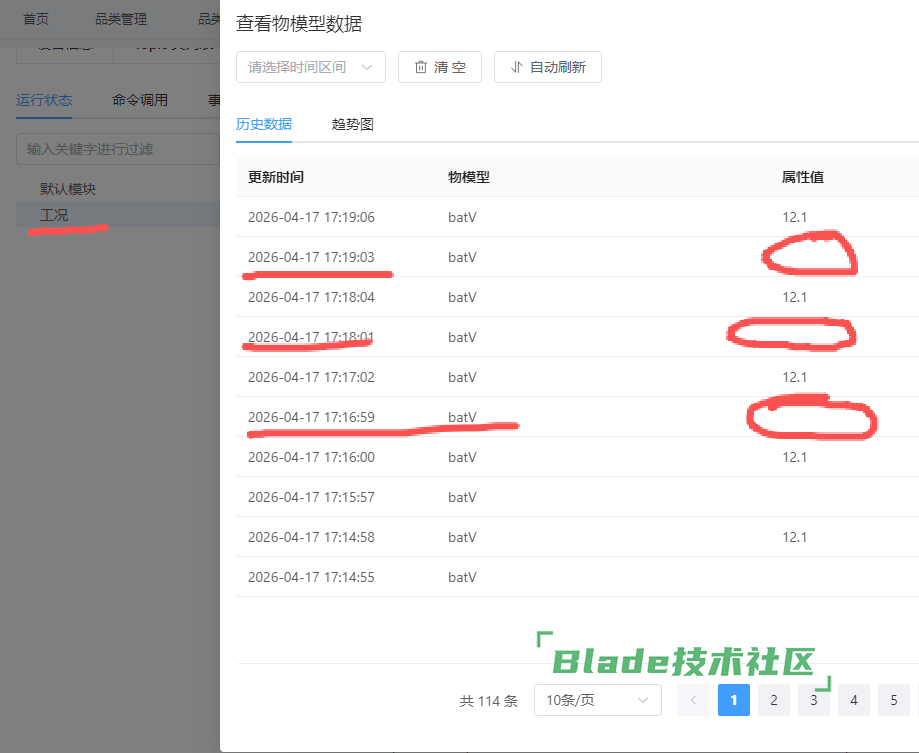Image resolution: width=919 pixels, height=753 pixels.
Task: Expand the 10条/页 page size selector
Action: click(597, 701)
